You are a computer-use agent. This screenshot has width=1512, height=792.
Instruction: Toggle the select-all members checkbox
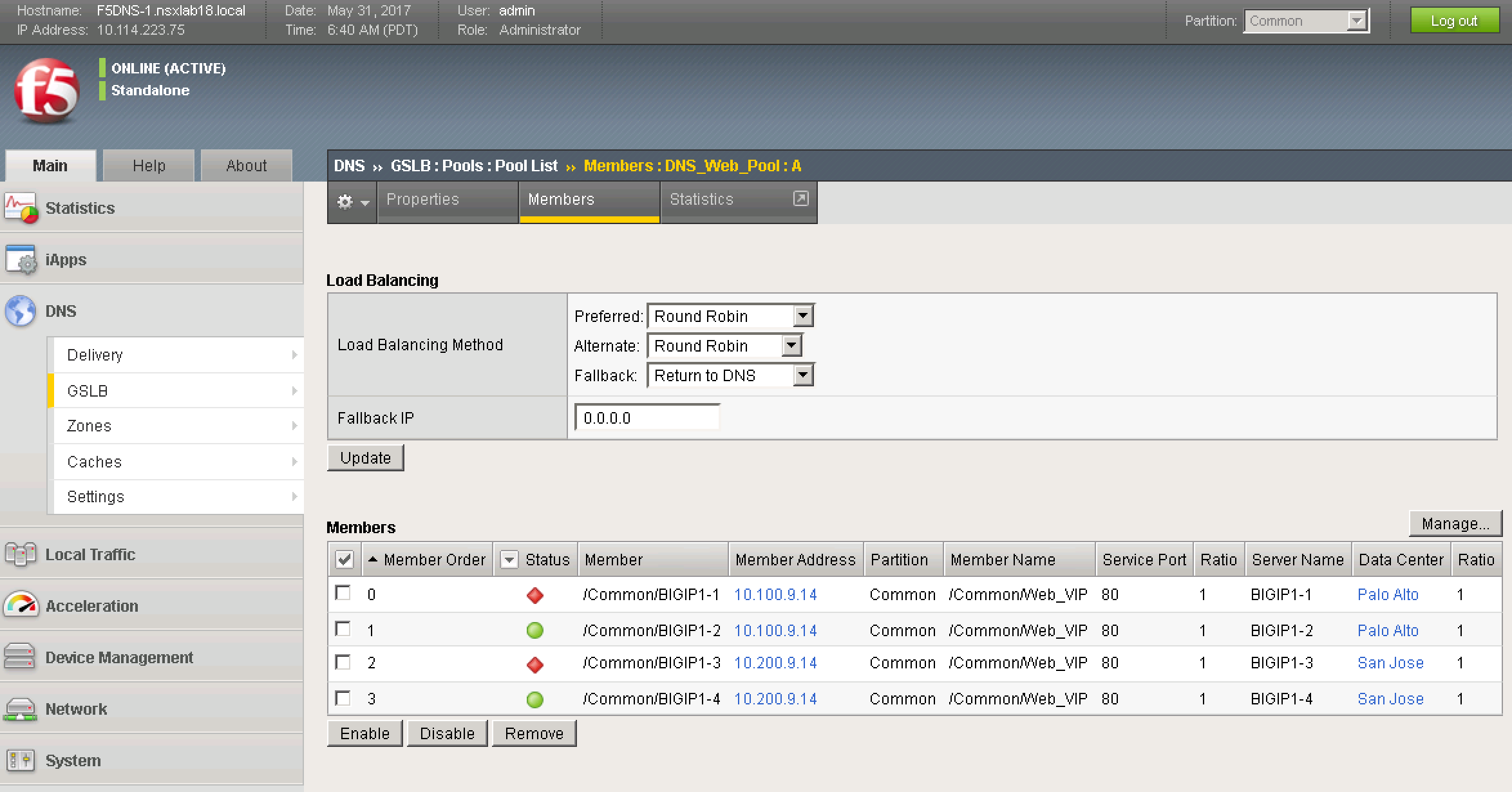click(x=345, y=560)
